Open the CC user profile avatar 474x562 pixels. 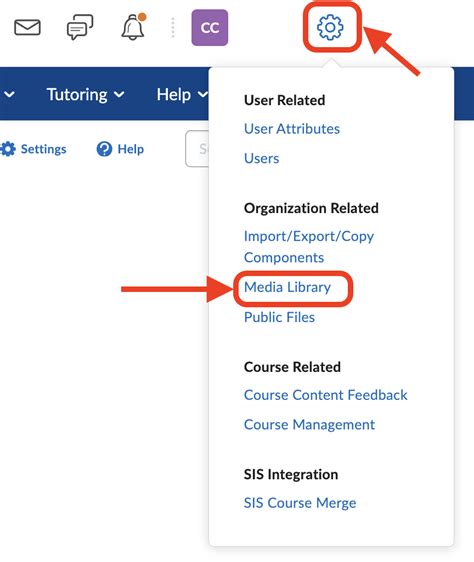pos(210,28)
